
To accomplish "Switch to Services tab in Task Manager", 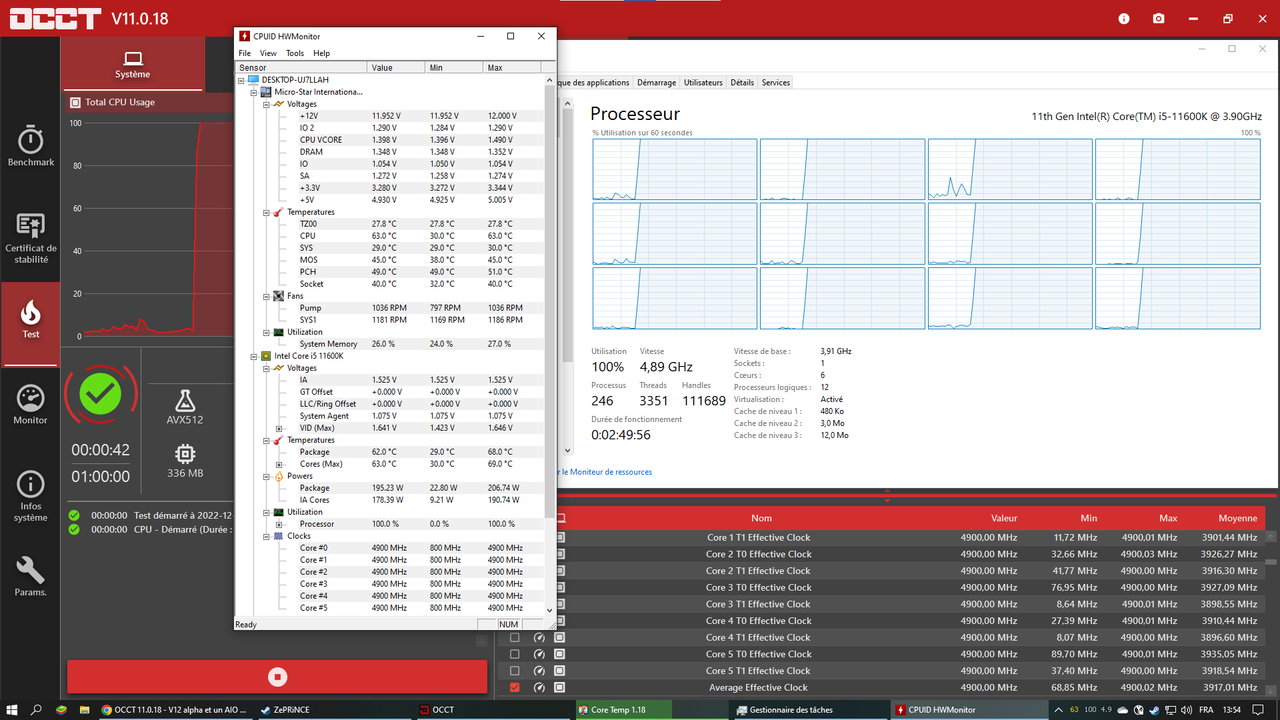I will pos(776,83).
